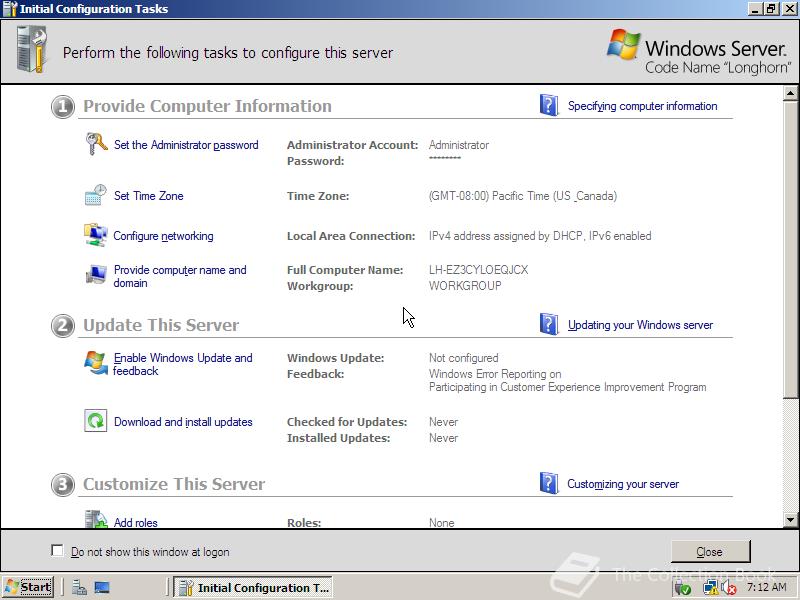Open Provide computer name and domain link
Viewport: 800px width, 600px height.
click(x=180, y=276)
